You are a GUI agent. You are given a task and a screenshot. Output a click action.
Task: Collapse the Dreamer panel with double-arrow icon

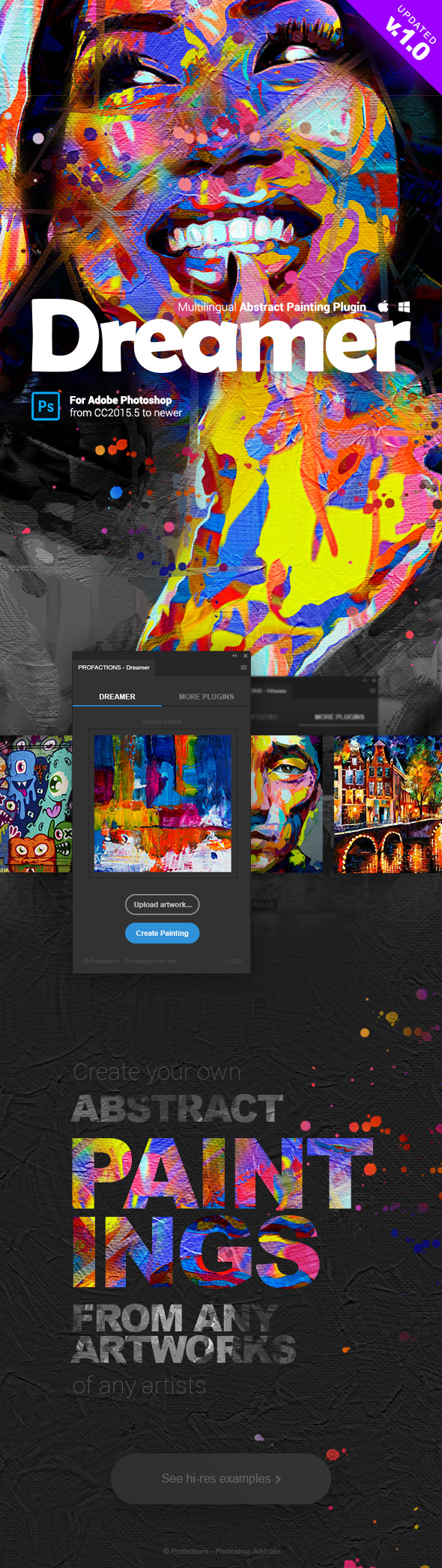[x=234, y=656]
